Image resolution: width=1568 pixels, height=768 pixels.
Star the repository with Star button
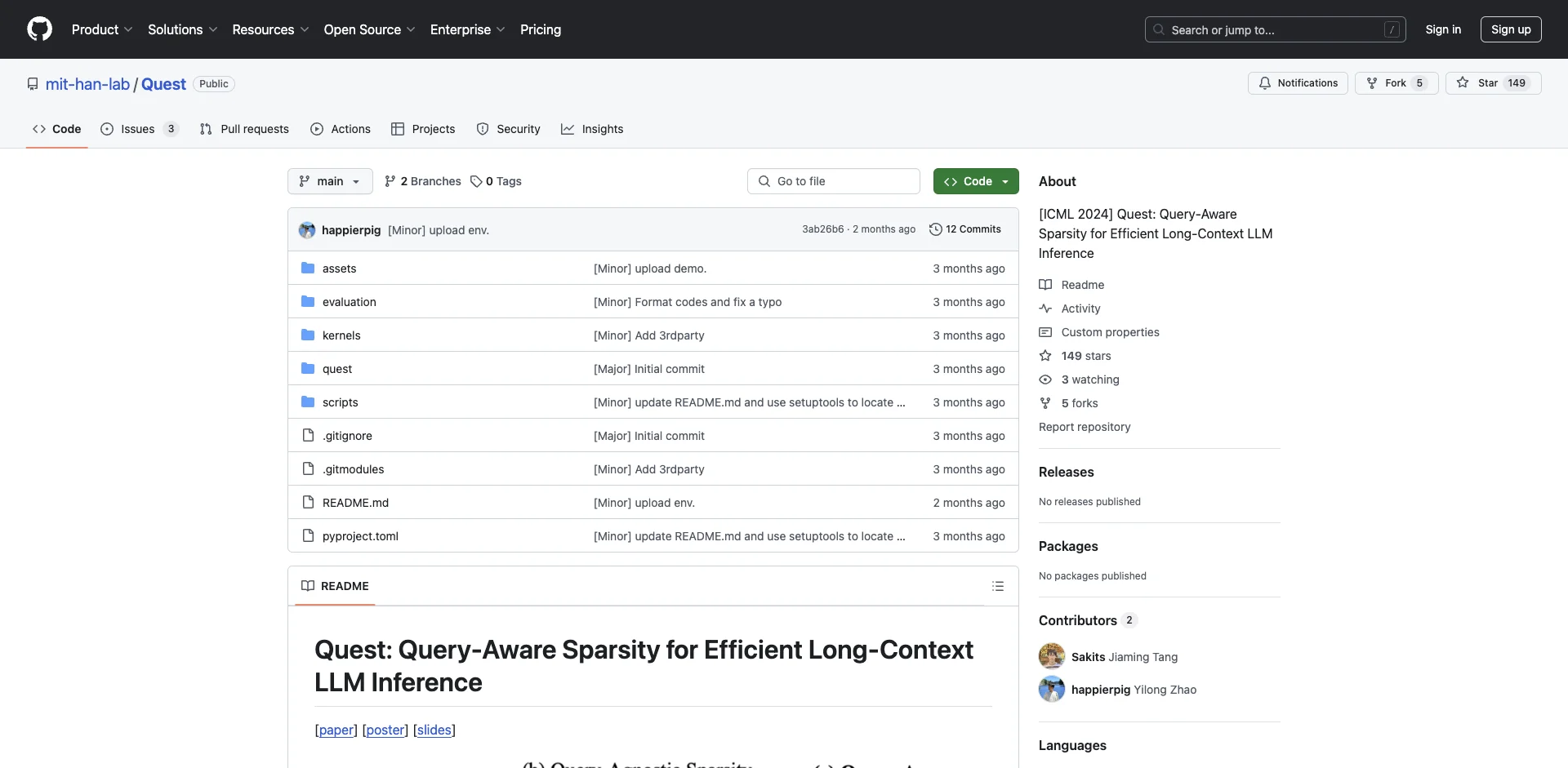coord(1494,83)
